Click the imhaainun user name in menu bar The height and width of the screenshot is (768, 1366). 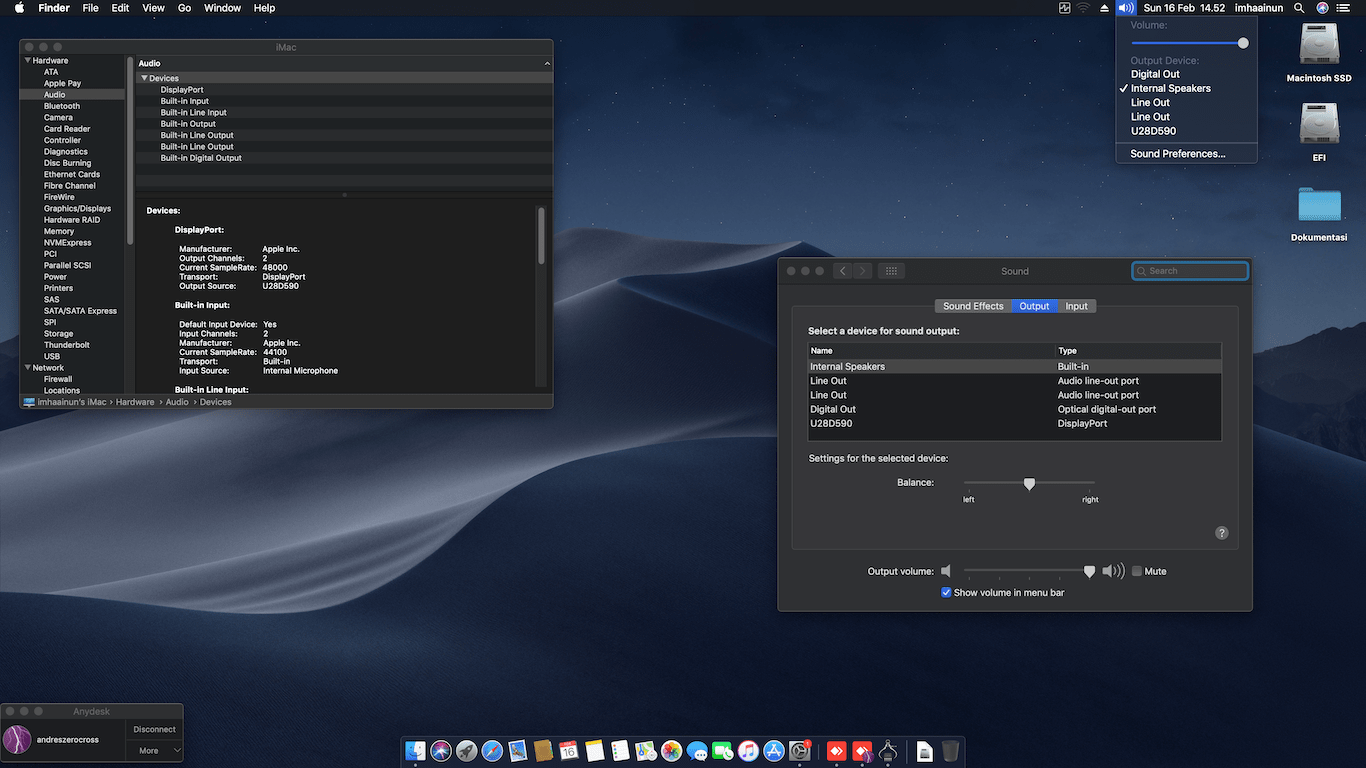pyautogui.click(x=1258, y=8)
